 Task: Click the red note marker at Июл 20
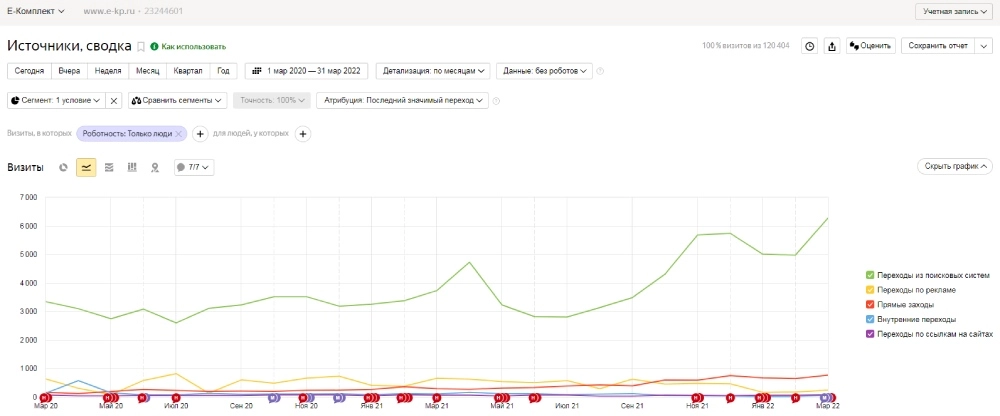point(176,397)
